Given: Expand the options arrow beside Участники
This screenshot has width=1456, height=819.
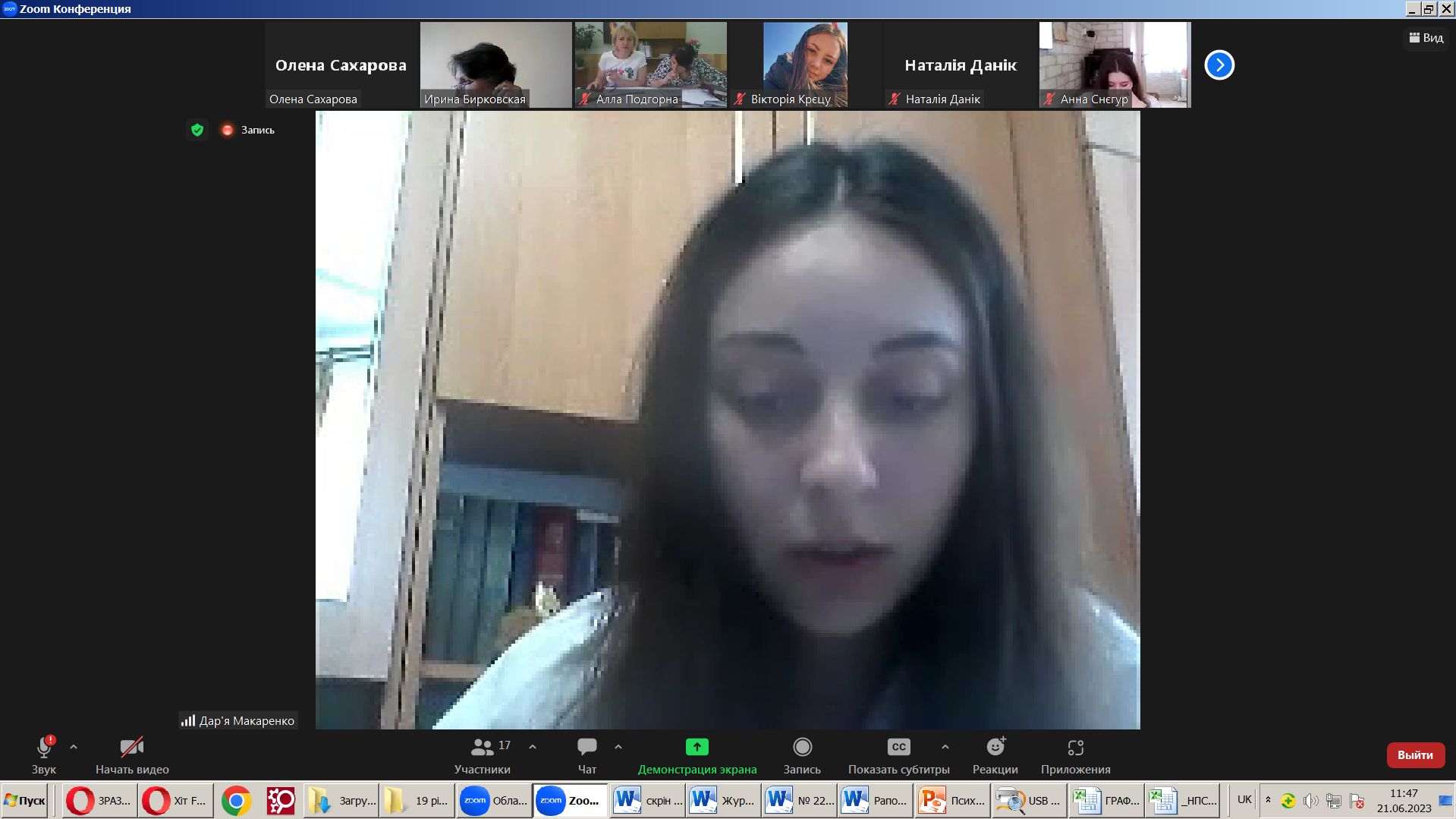Looking at the screenshot, I should click(x=533, y=747).
